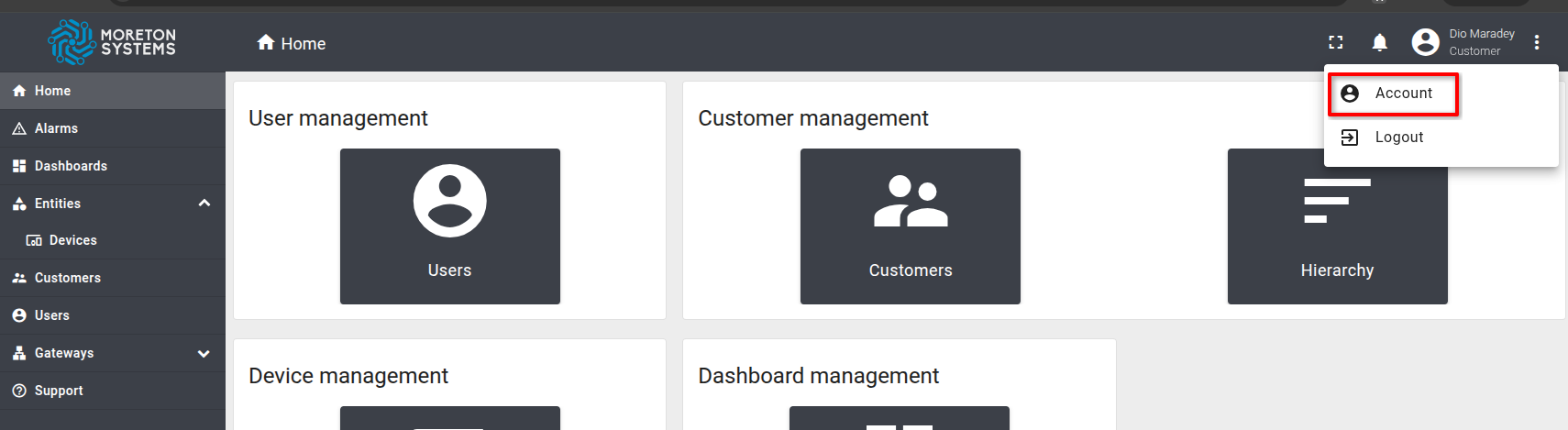This screenshot has height=430, width=1568.
Task: Select Devices under Entities
Action: coord(113,240)
